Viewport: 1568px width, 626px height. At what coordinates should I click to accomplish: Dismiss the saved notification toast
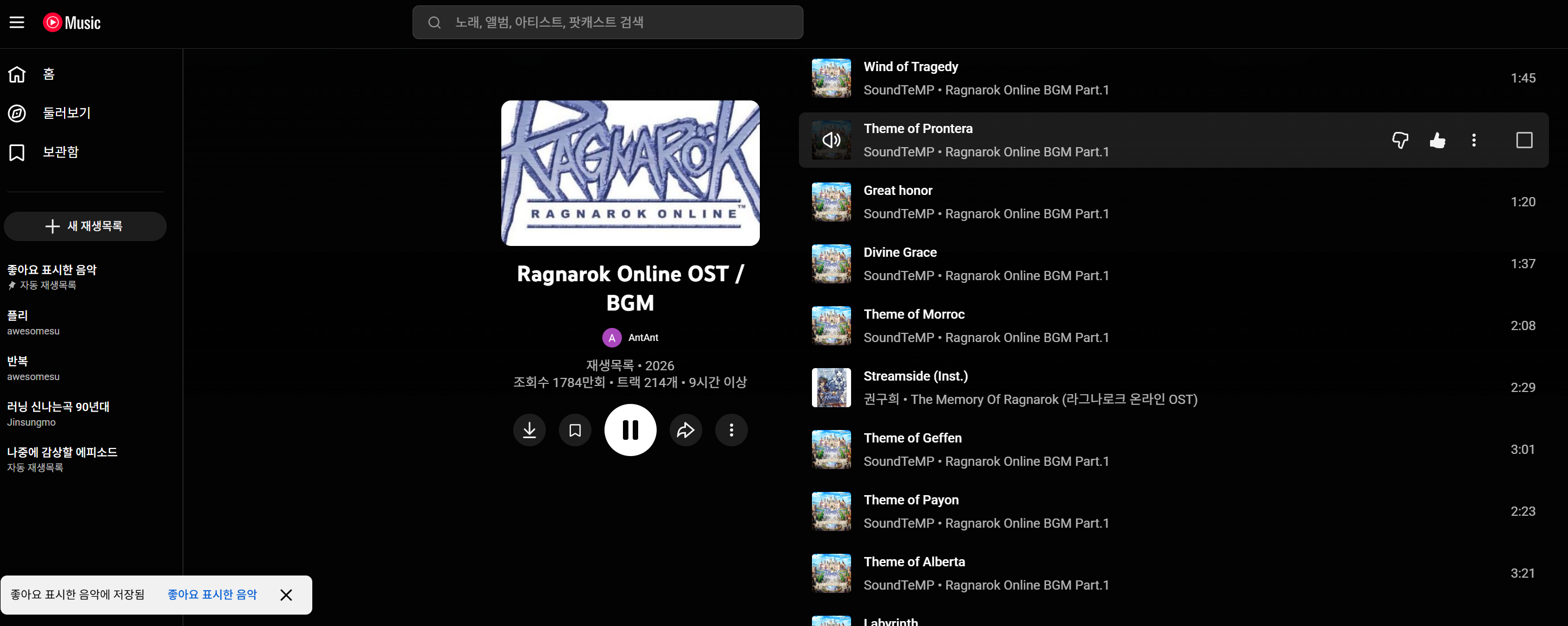coord(286,595)
